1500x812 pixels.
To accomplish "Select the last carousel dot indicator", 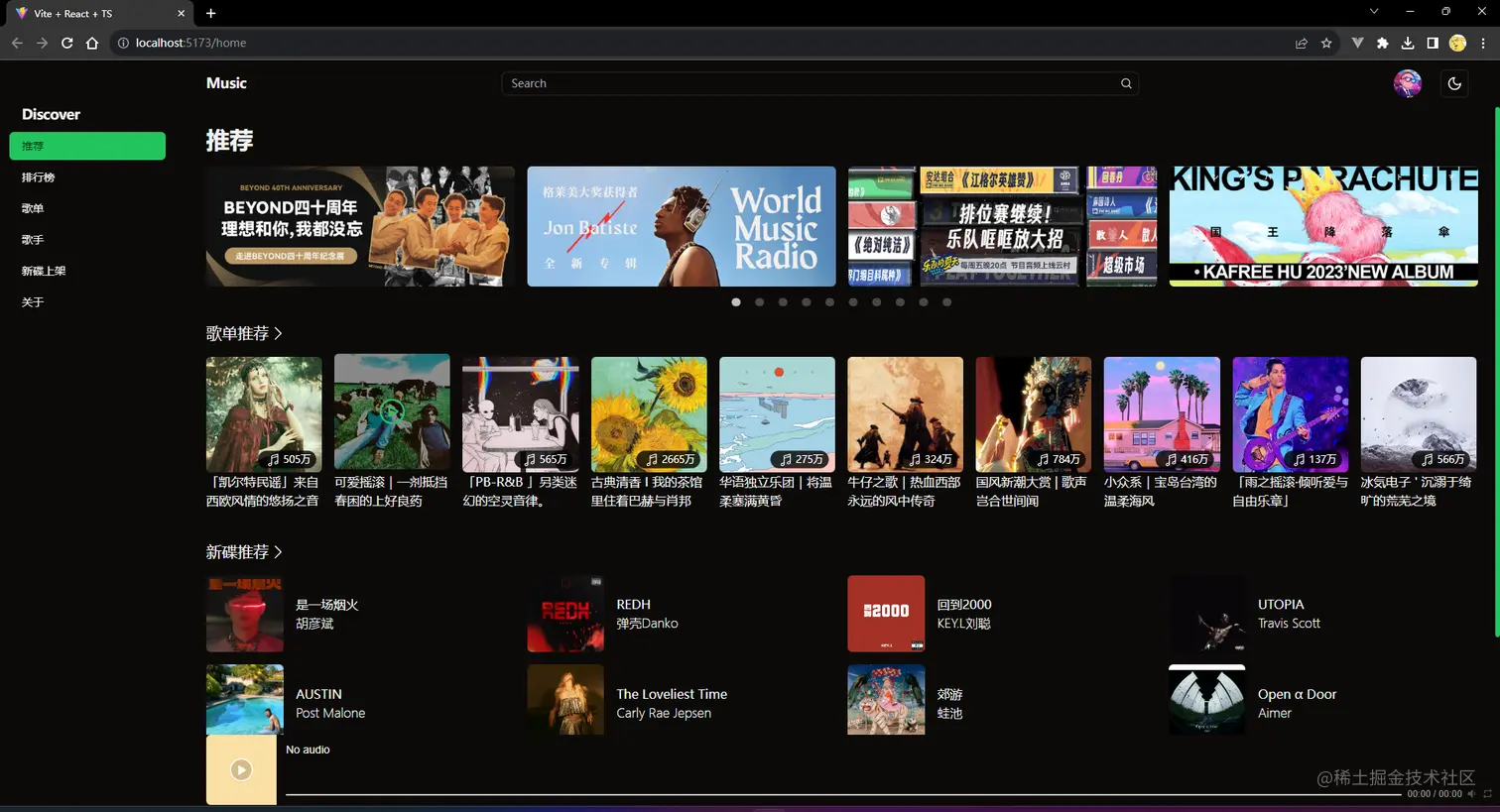I will pyautogui.click(x=946, y=302).
